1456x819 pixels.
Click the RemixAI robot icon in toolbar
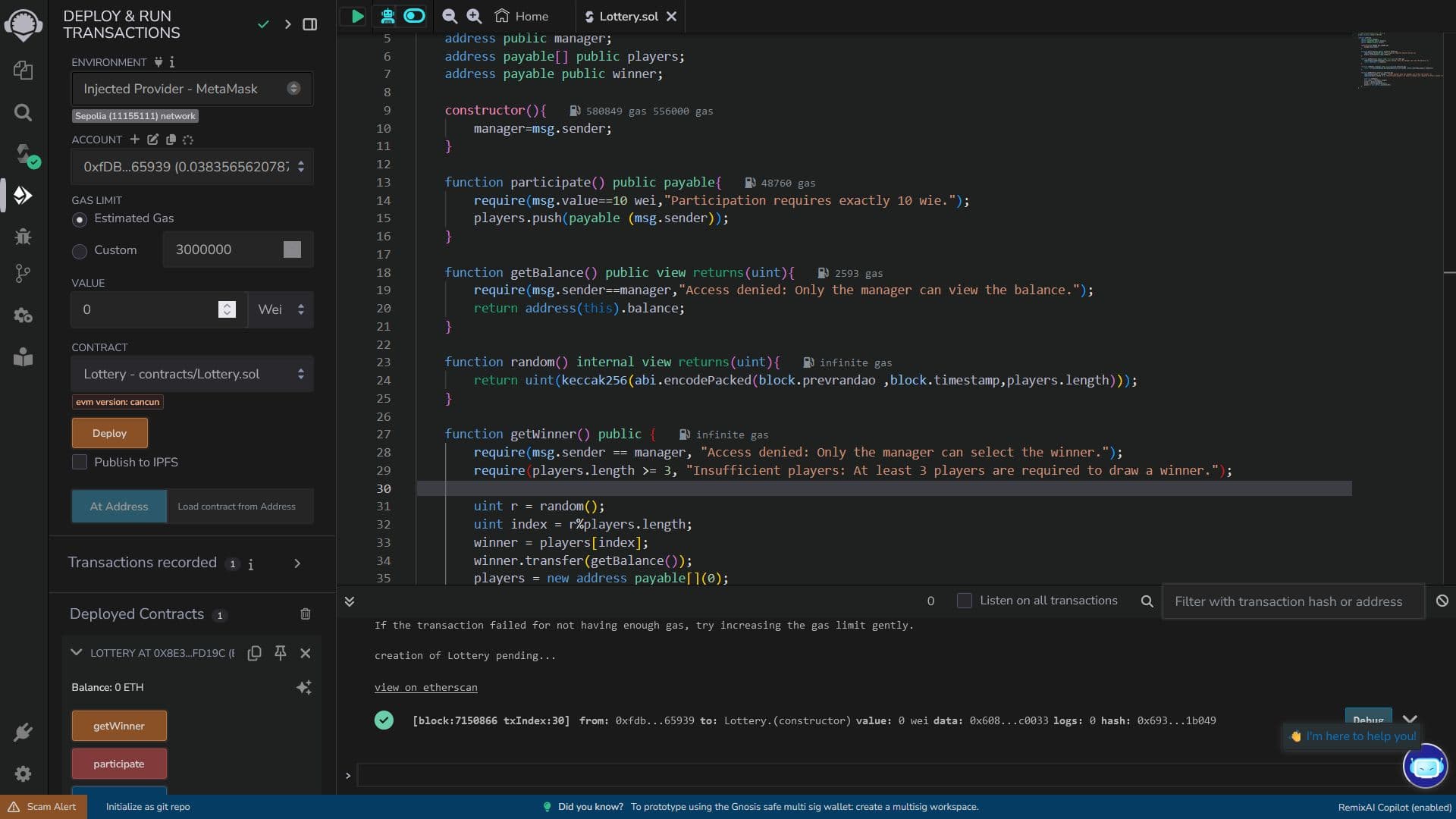pos(388,16)
